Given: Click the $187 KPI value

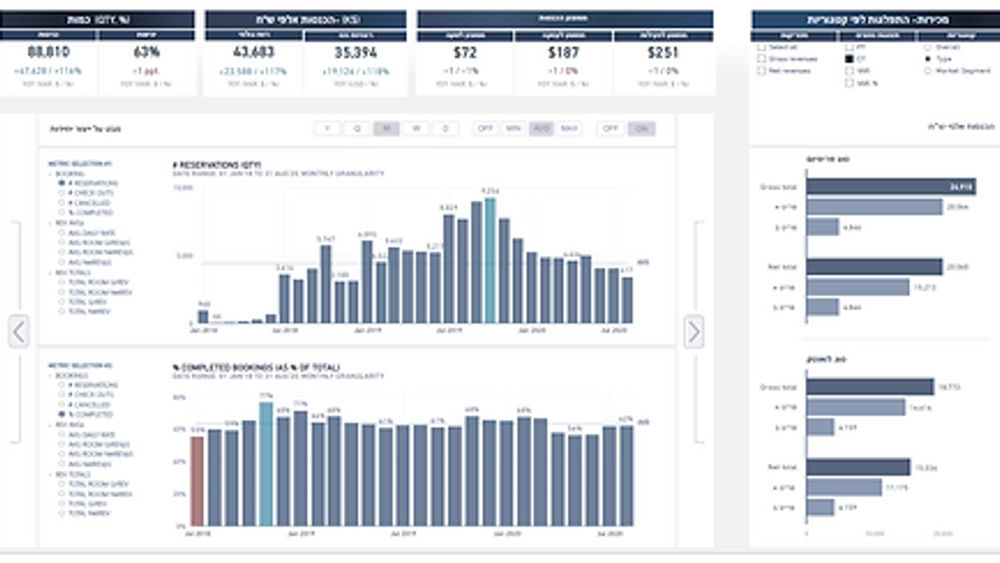Looking at the screenshot, I should (563, 52).
